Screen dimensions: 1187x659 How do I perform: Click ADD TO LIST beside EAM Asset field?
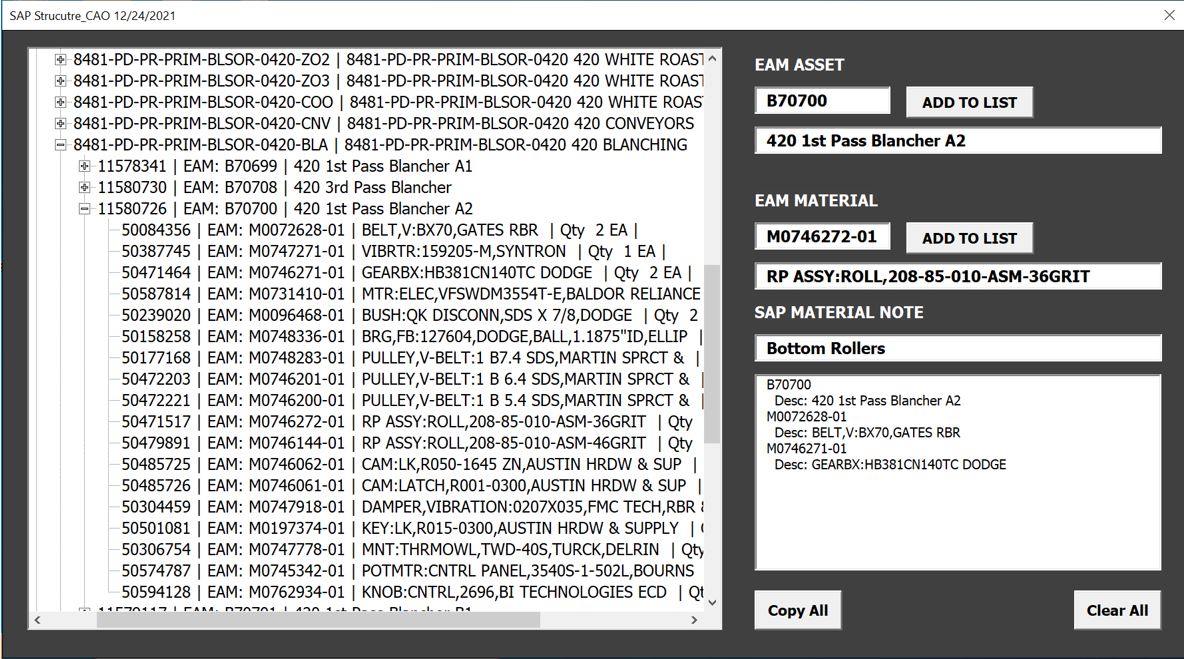[968, 102]
